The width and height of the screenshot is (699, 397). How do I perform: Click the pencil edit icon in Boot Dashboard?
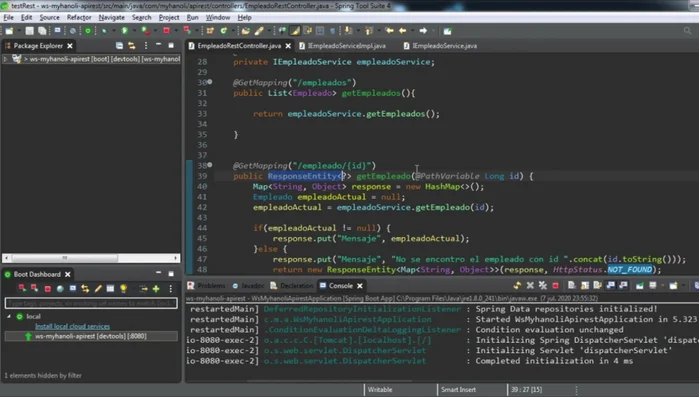(x=98, y=288)
